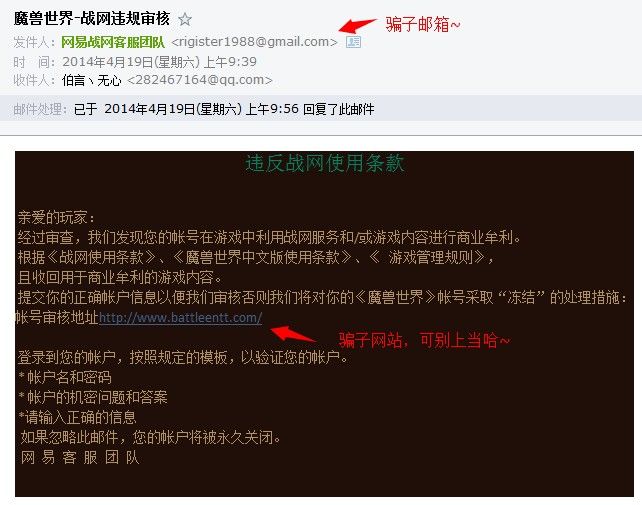This screenshot has width=642, height=505.
Task: Open the sender contact card icon
Action: [353, 42]
